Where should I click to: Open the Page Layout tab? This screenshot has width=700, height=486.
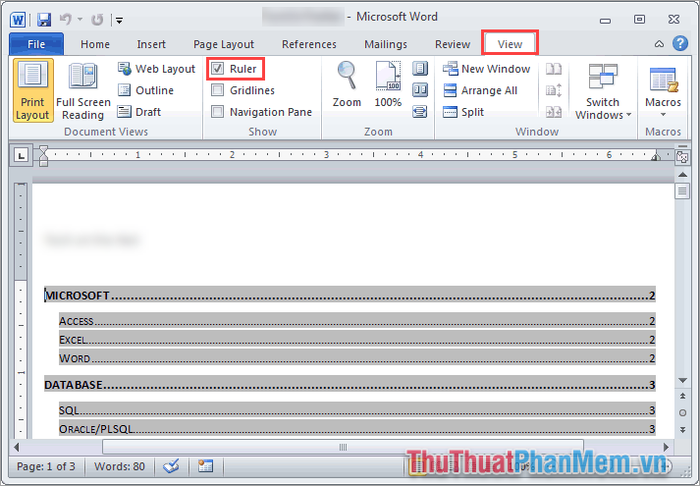coord(223,44)
